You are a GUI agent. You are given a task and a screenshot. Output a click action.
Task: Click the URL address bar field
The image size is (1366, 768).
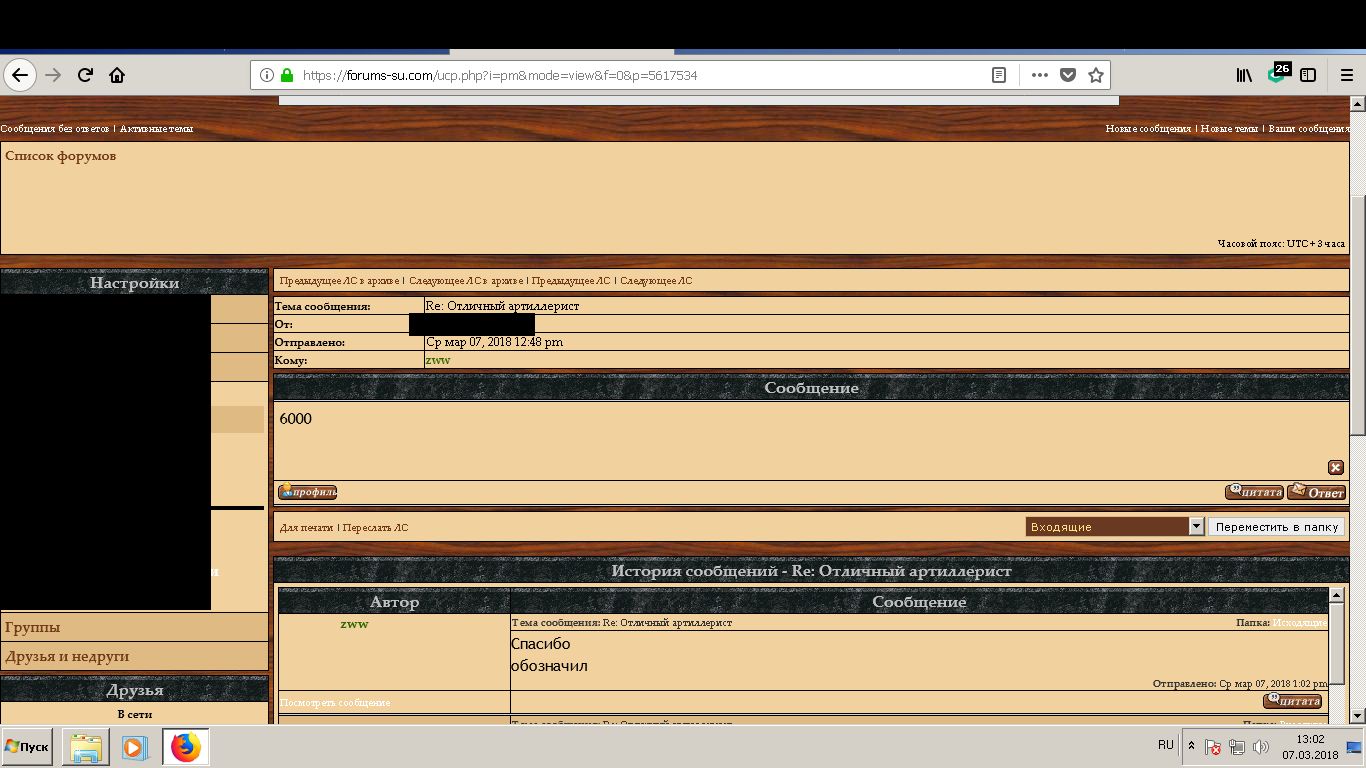coord(640,75)
